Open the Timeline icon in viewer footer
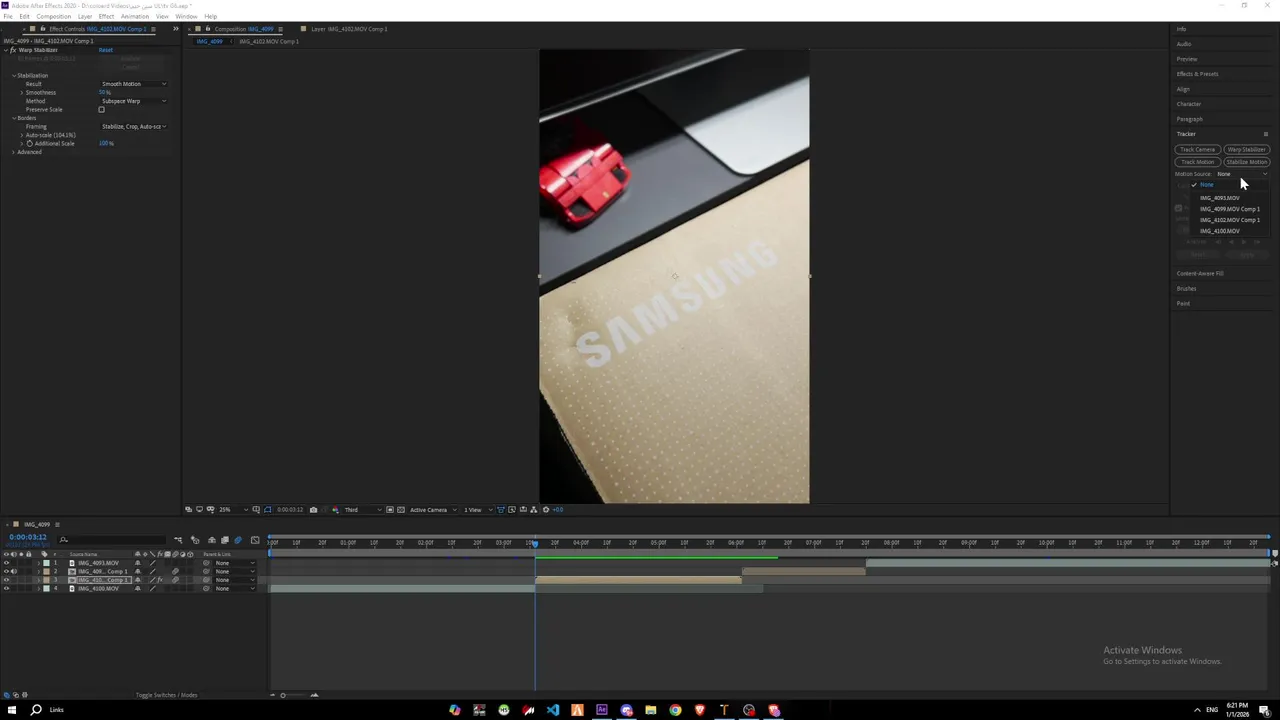The image size is (1280, 720). (523, 510)
